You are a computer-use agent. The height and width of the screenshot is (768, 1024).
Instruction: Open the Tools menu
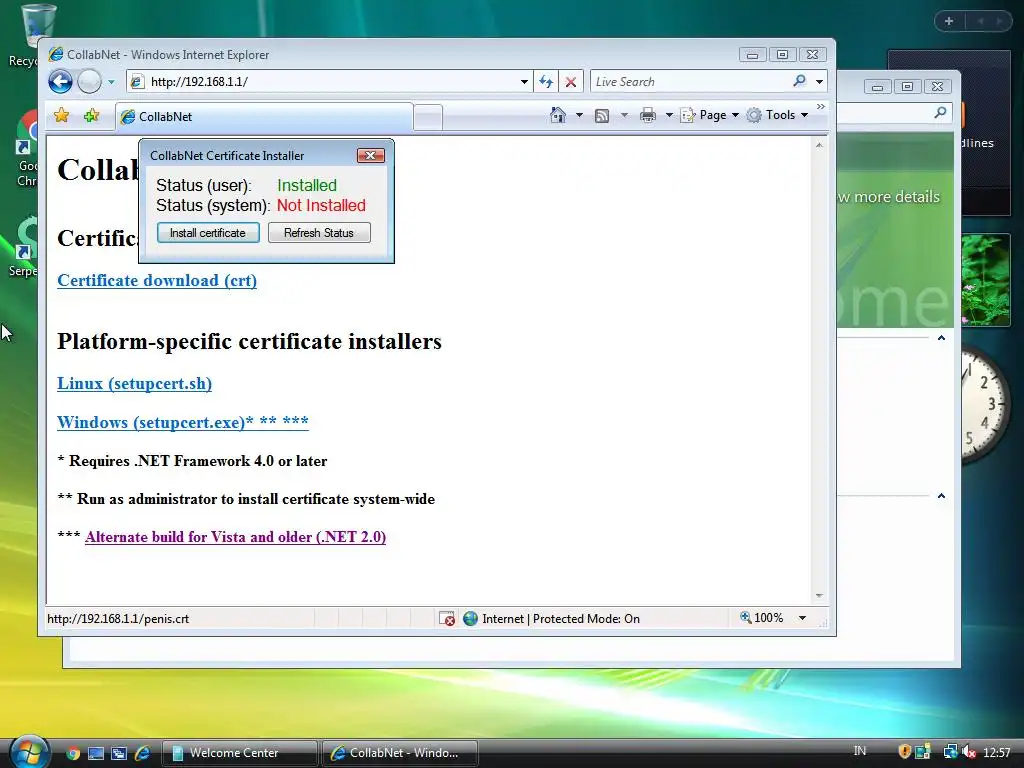coord(778,115)
